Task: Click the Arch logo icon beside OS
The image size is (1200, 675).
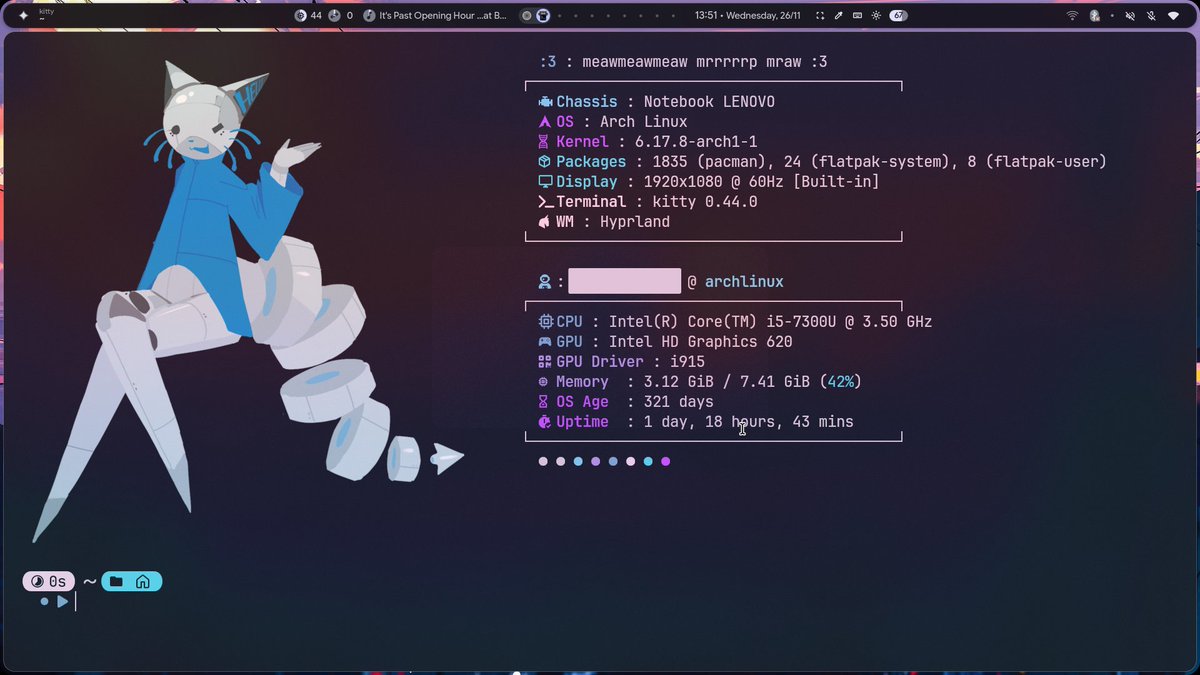Action: point(545,122)
